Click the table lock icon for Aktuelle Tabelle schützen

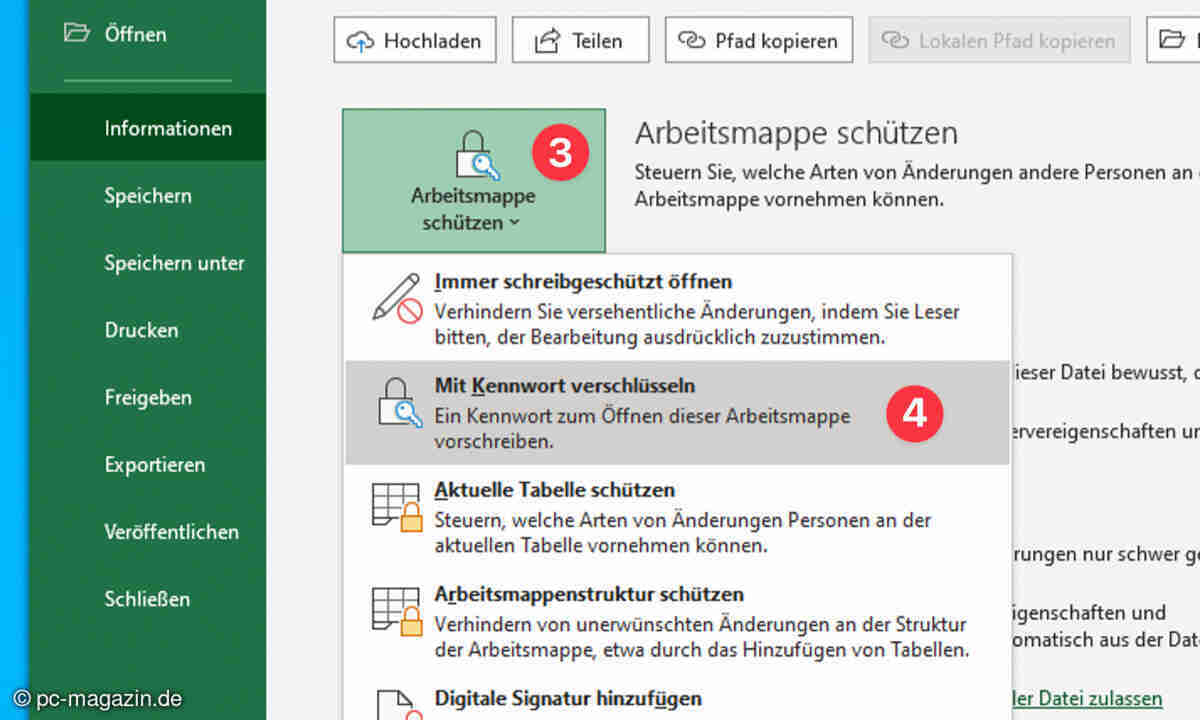click(397, 506)
